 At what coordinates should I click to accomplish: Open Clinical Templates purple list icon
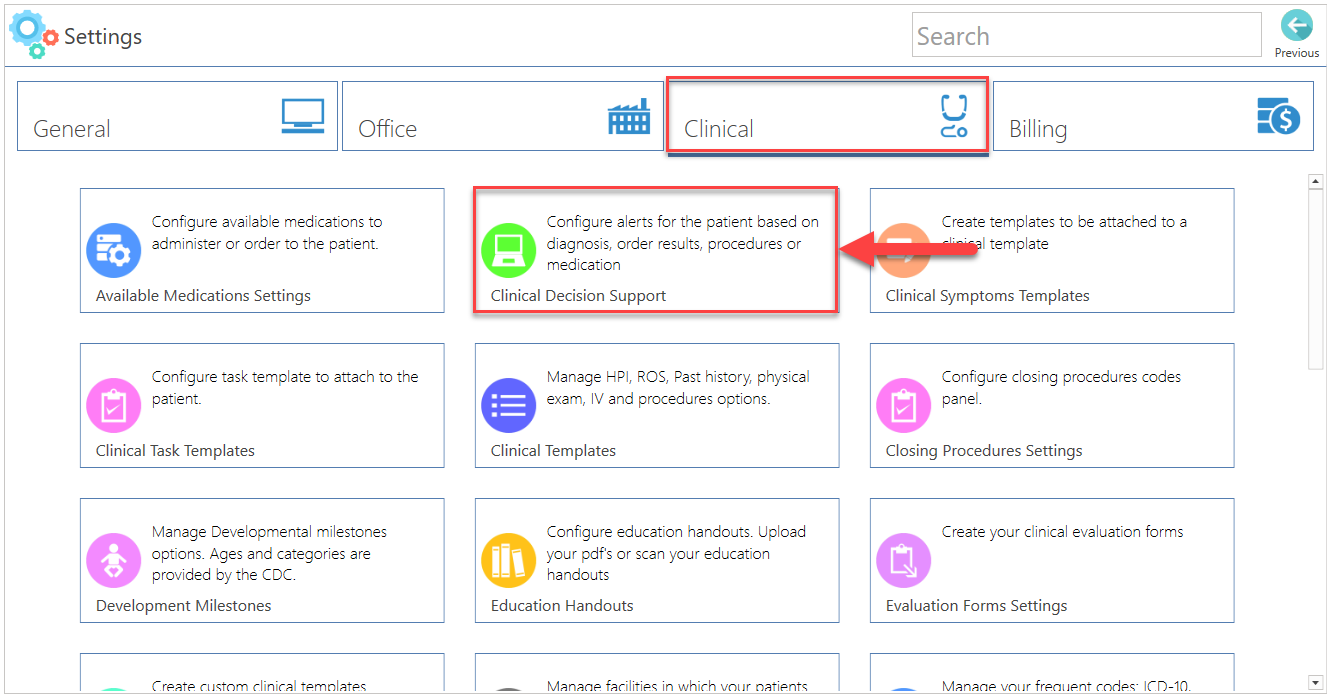[x=509, y=405]
